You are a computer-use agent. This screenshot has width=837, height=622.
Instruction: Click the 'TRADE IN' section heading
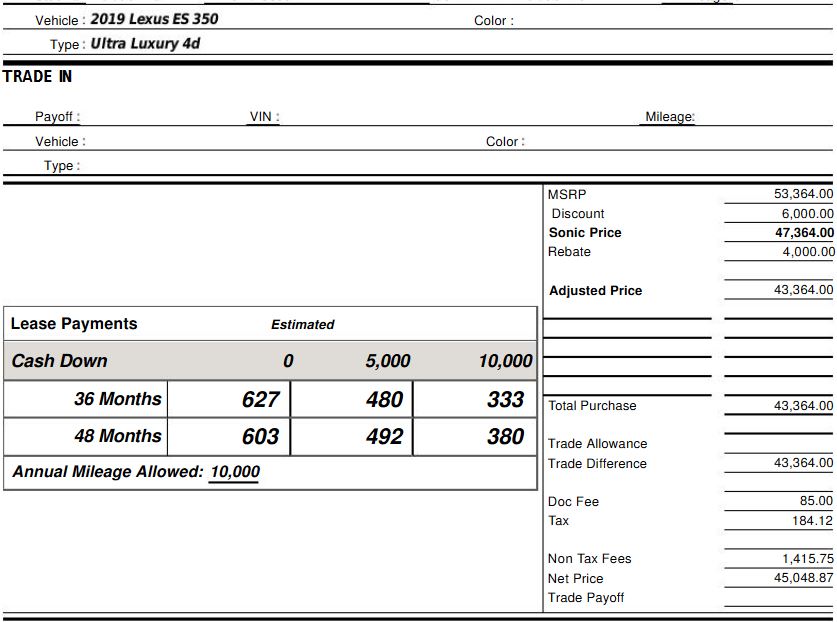[37, 77]
